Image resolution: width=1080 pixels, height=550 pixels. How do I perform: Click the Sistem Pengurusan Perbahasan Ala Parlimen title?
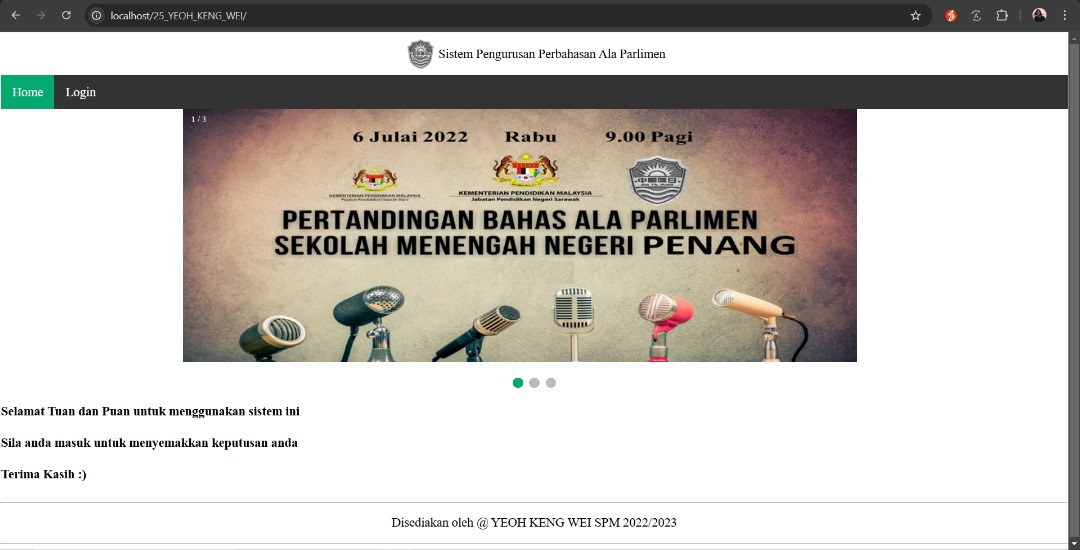[551, 54]
